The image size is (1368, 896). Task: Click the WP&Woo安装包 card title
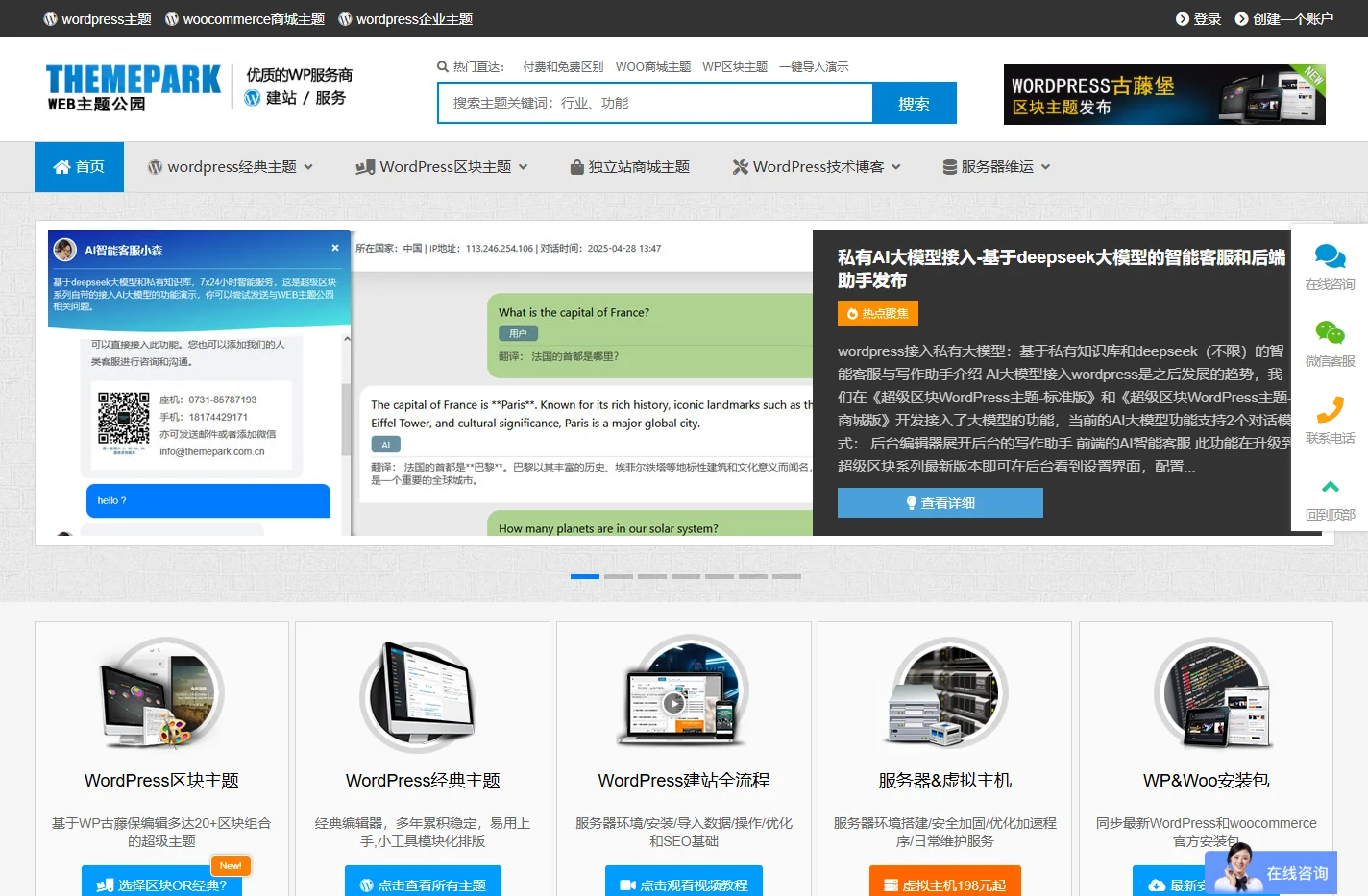[x=1207, y=781]
